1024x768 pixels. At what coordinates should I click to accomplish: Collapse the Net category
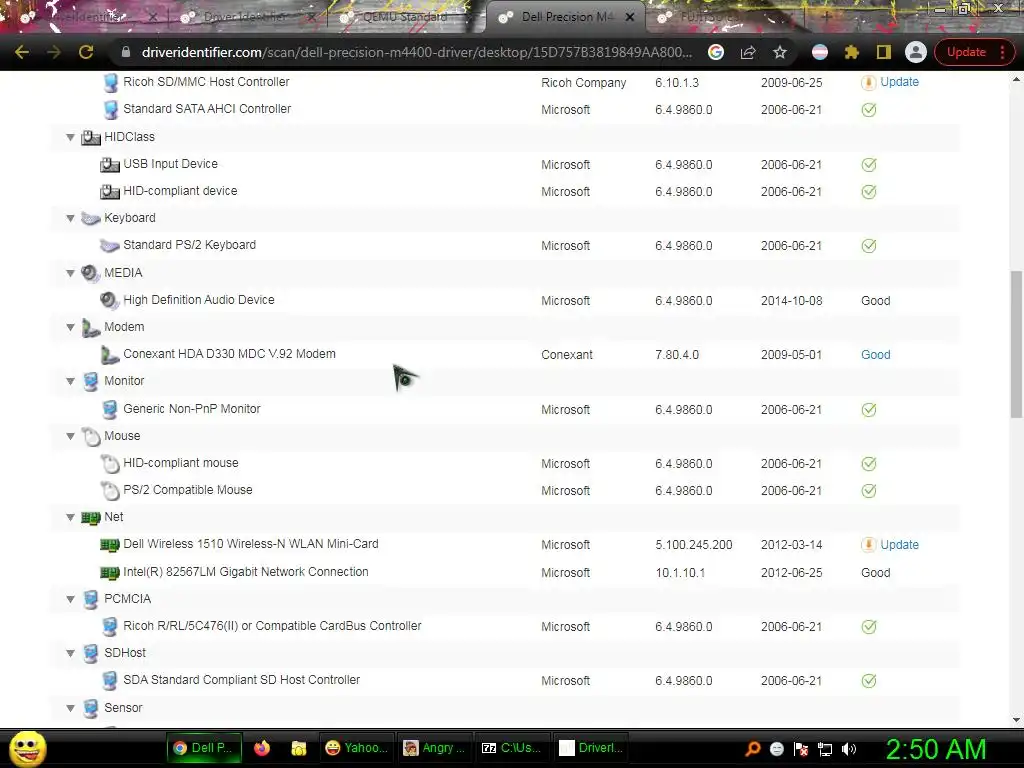(x=70, y=517)
